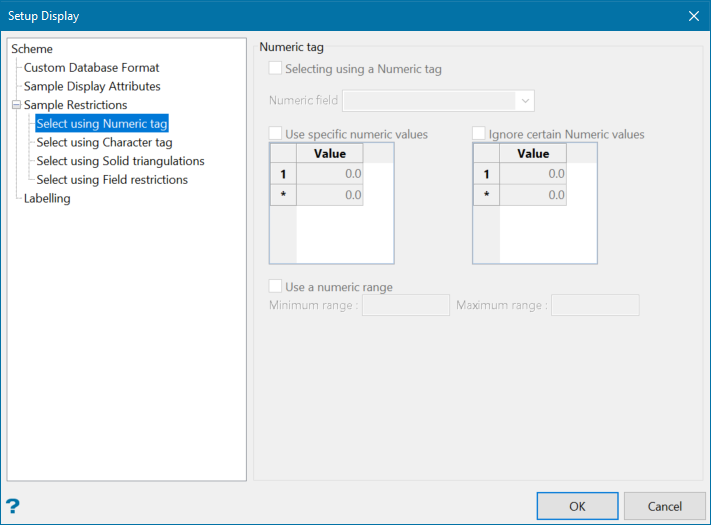Screen dimensions: 711x525
Task: Check Ignore certain Numeric values option
Action: [479, 134]
